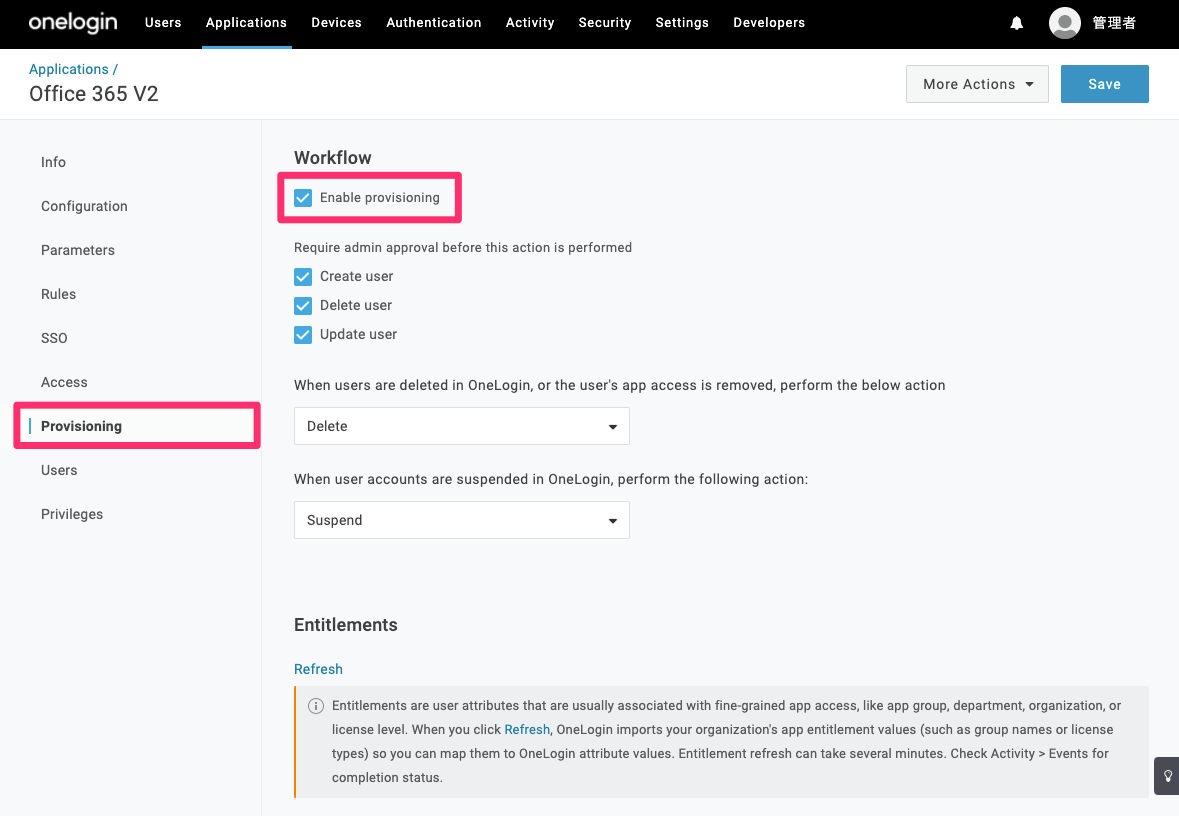1179x816 pixels.
Task: Open the Developers top menu
Action: (x=769, y=23)
